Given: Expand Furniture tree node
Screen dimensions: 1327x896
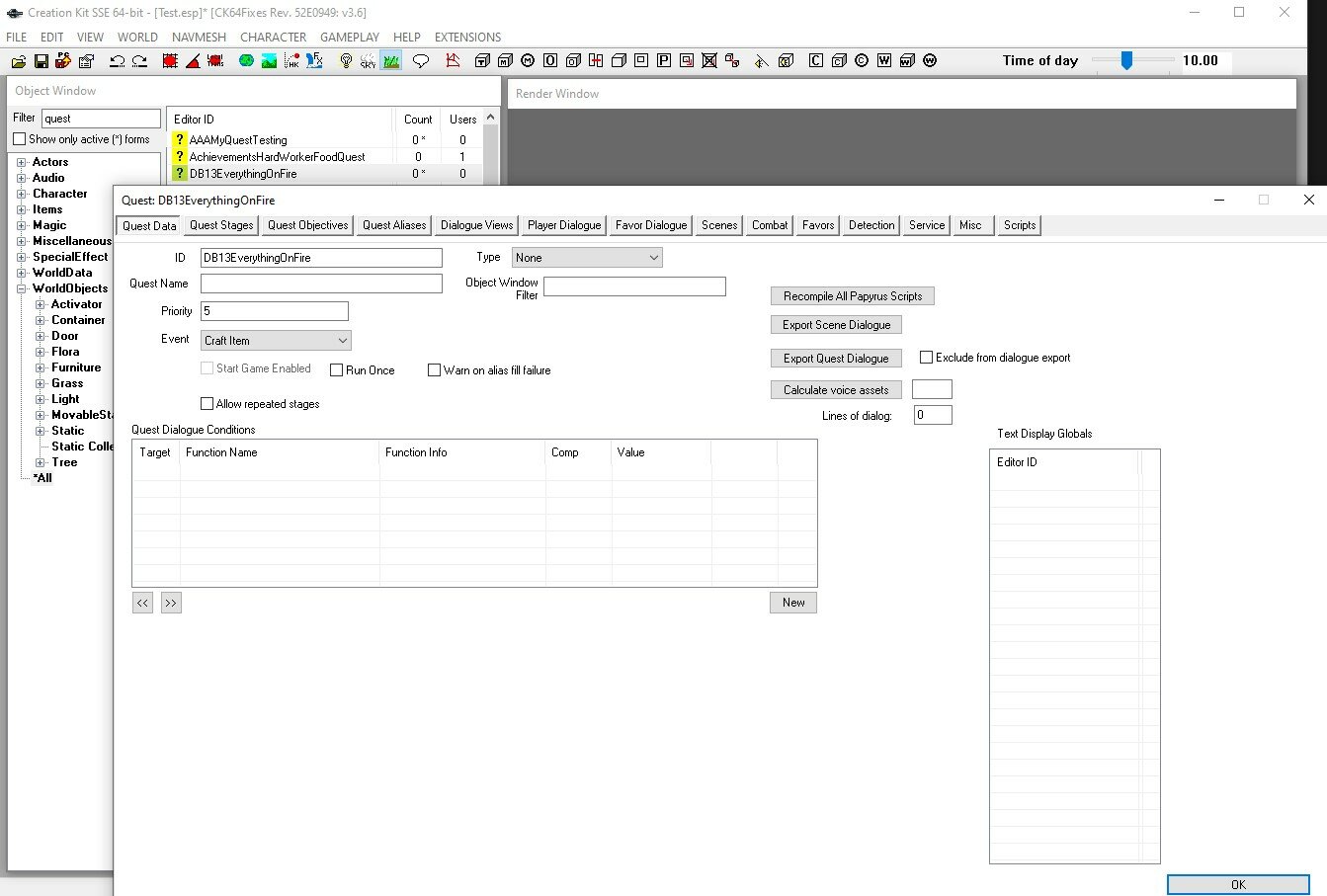Looking at the screenshot, I should click(x=41, y=367).
